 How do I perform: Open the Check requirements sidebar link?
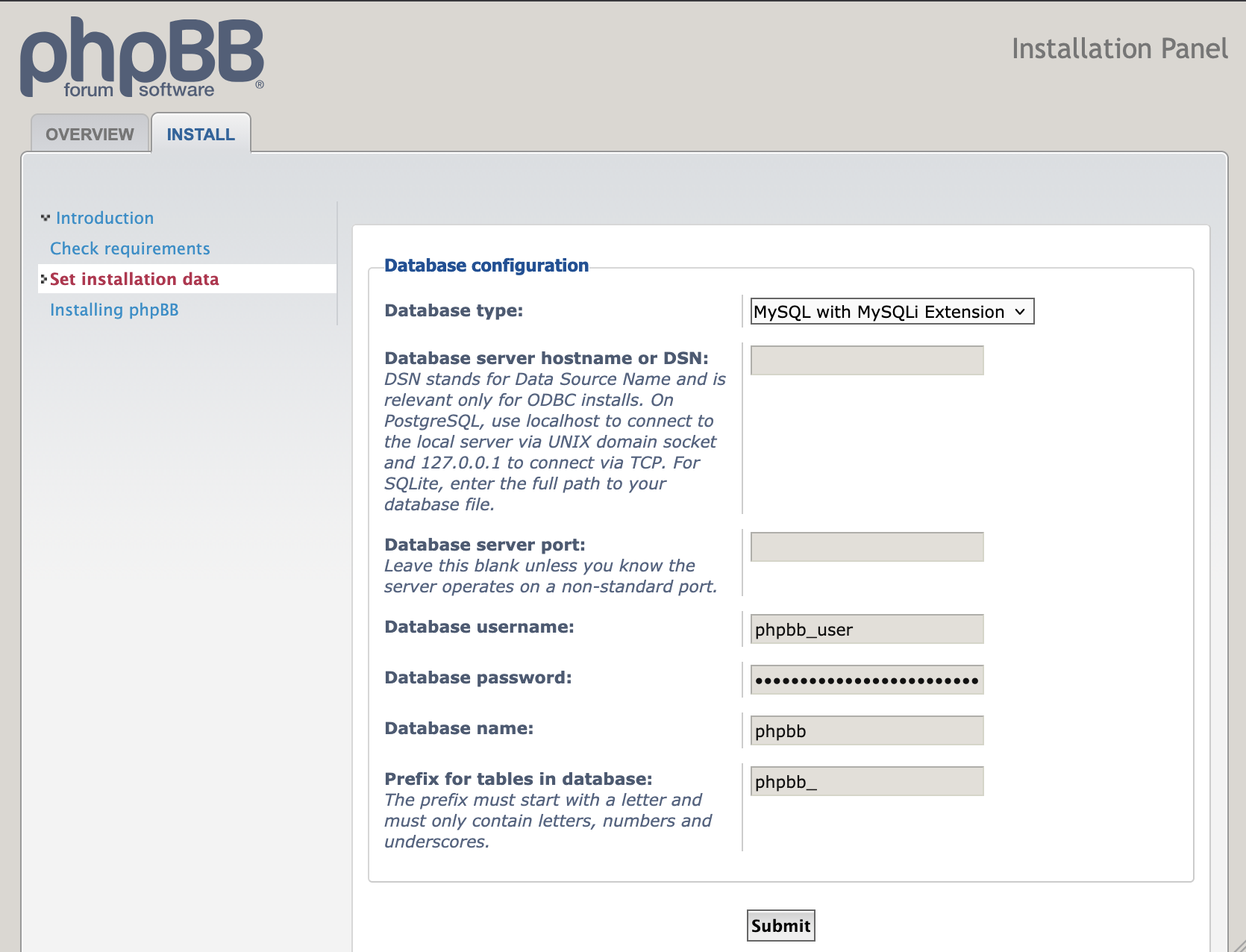coord(129,248)
